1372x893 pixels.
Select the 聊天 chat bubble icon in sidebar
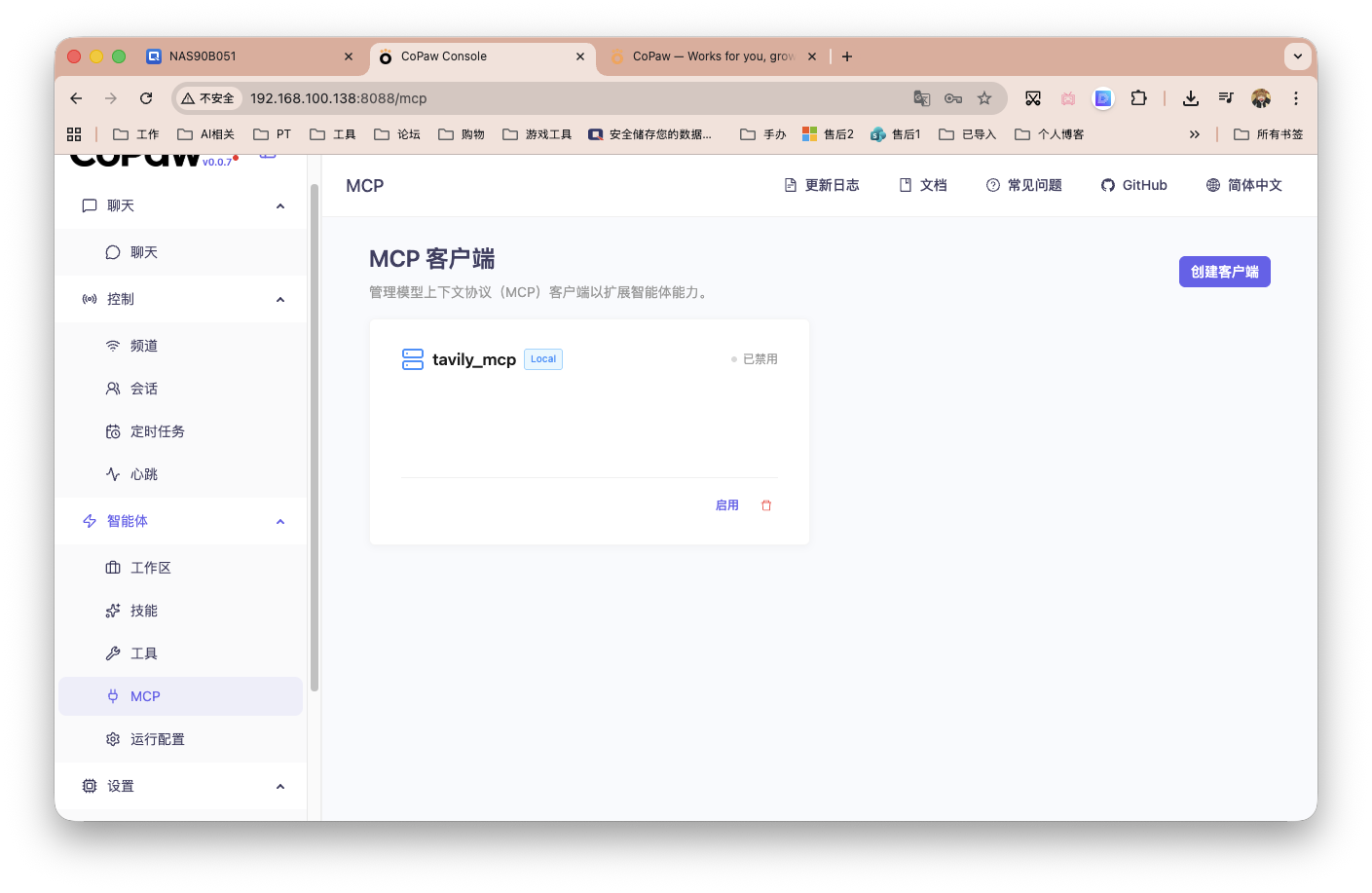(x=111, y=251)
